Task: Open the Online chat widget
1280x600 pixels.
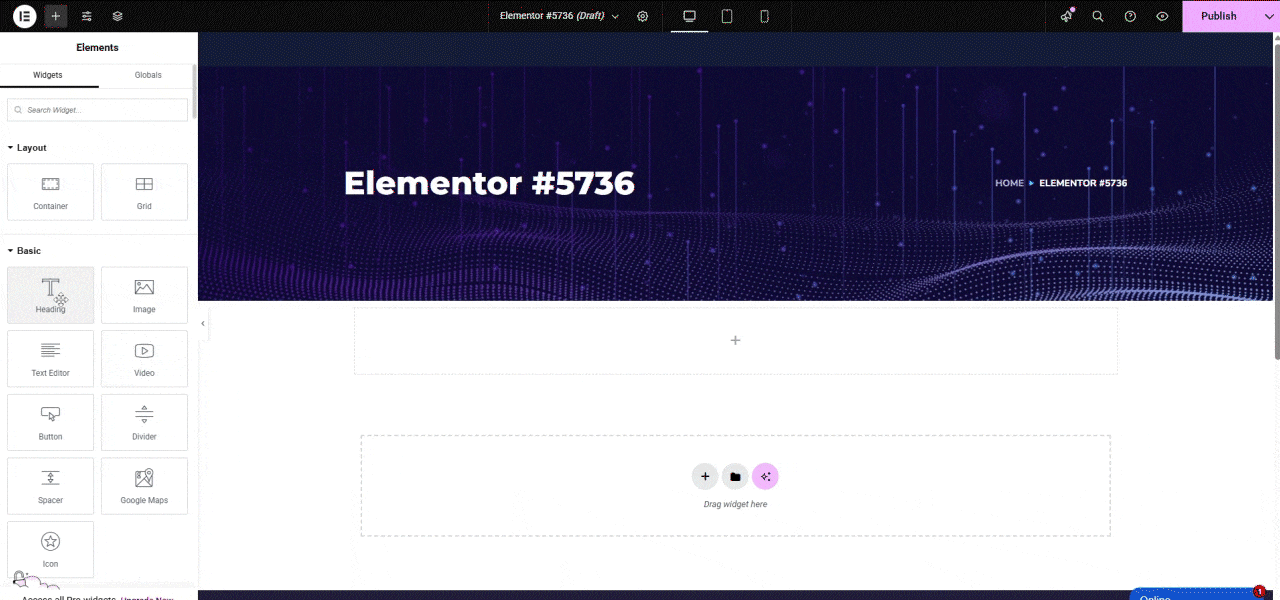Action: (1196, 595)
